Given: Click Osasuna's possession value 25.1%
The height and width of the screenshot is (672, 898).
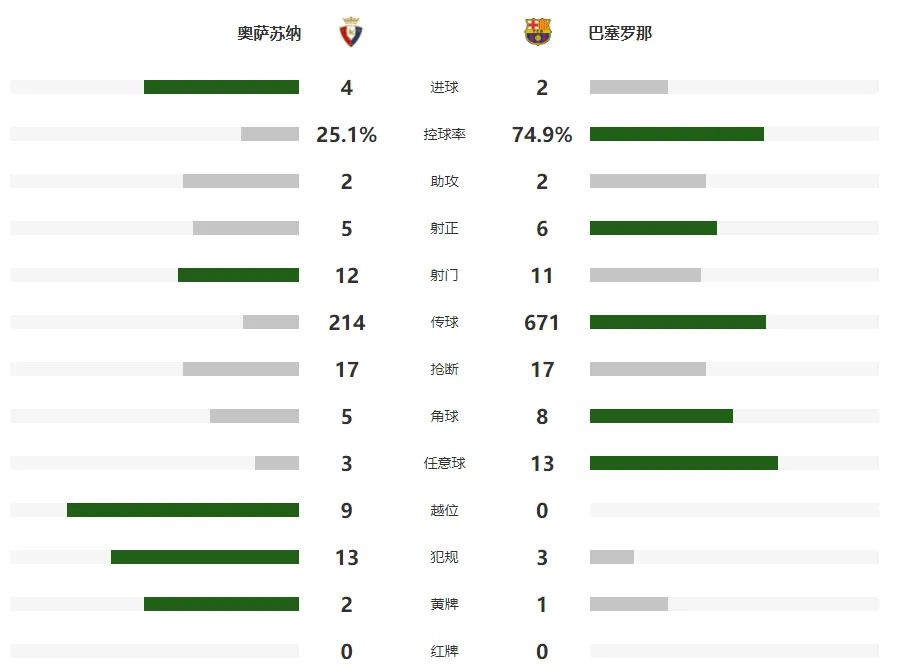Looking at the screenshot, I should tap(346, 135).
